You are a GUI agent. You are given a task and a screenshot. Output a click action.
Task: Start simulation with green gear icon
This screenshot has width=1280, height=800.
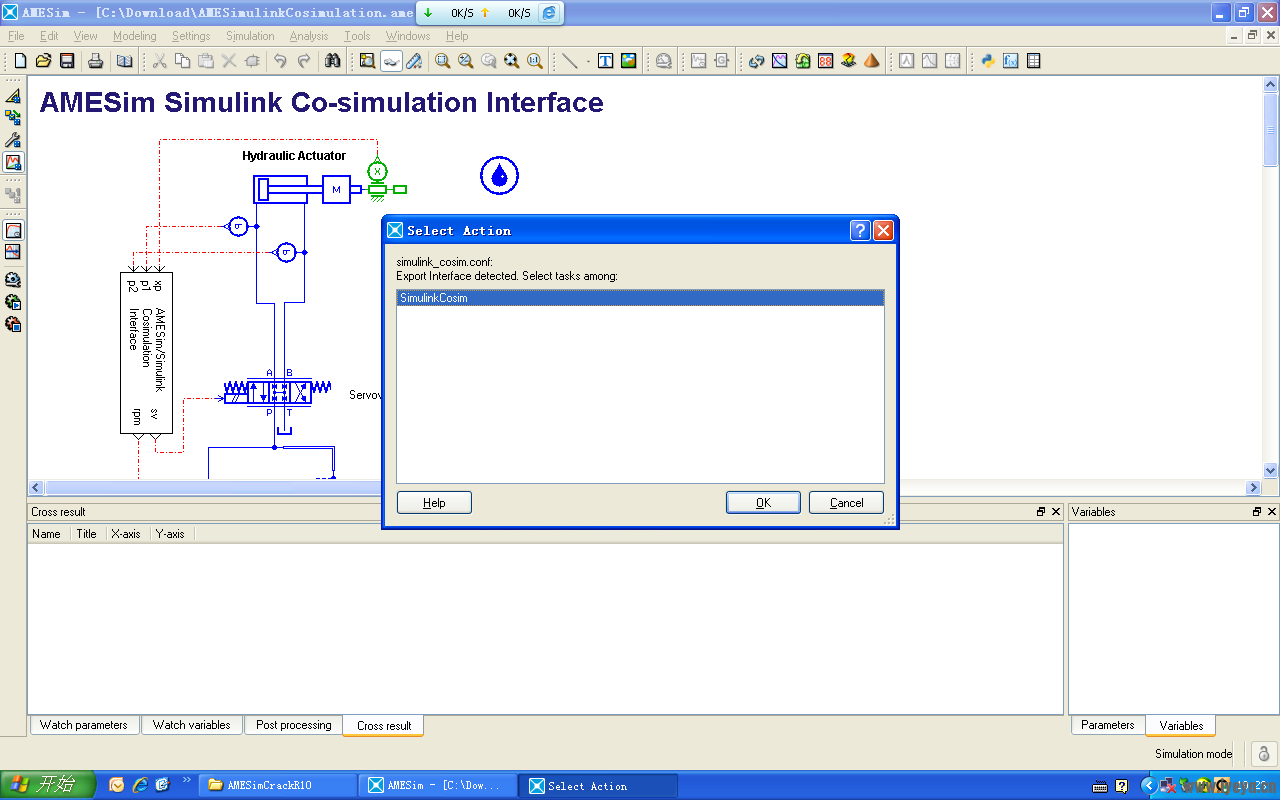click(13, 302)
